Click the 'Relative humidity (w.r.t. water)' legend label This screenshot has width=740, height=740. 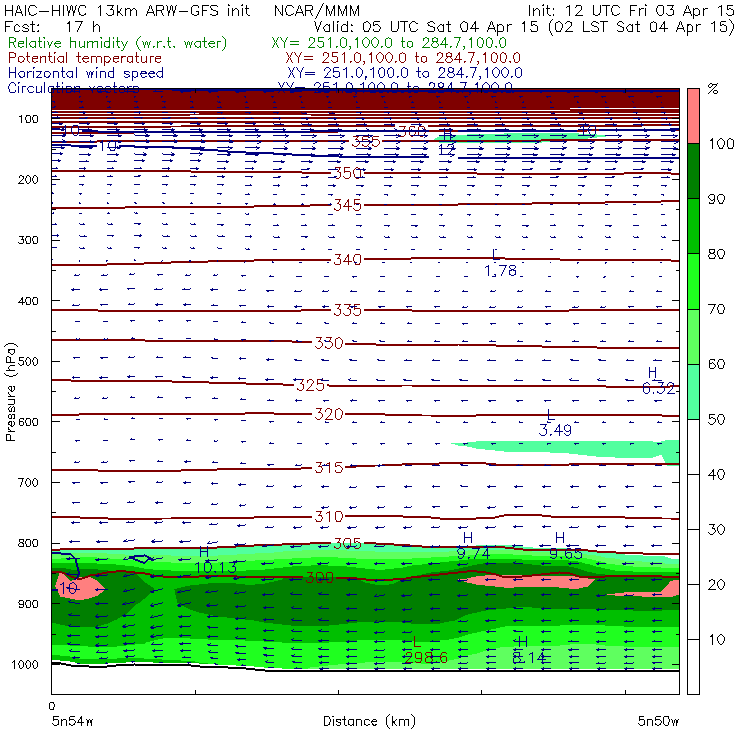point(118,43)
